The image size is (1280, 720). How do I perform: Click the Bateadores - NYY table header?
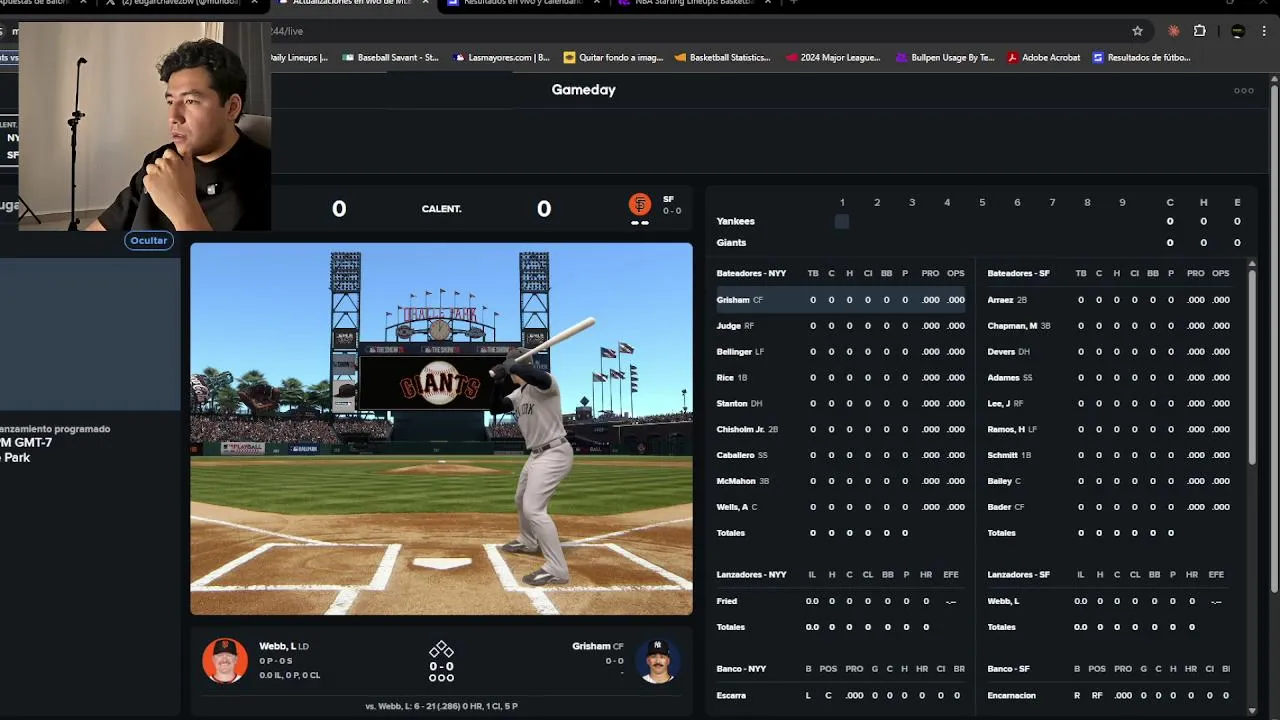[x=751, y=274]
